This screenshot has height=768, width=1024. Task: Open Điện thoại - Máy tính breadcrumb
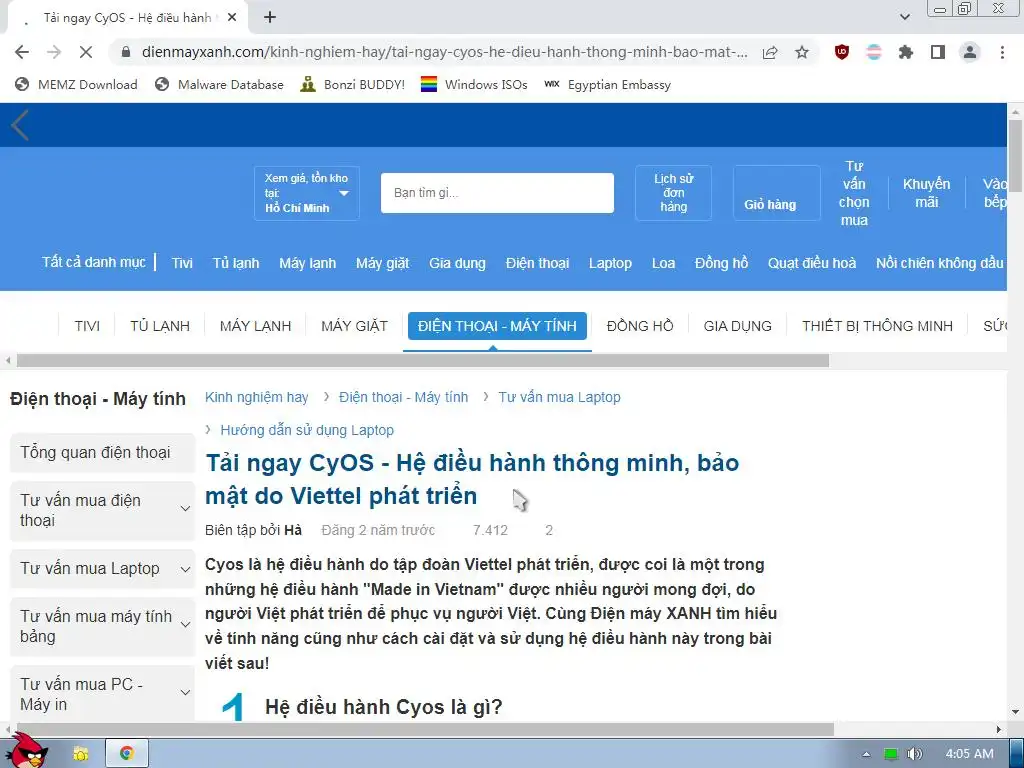pyautogui.click(x=403, y=397)
